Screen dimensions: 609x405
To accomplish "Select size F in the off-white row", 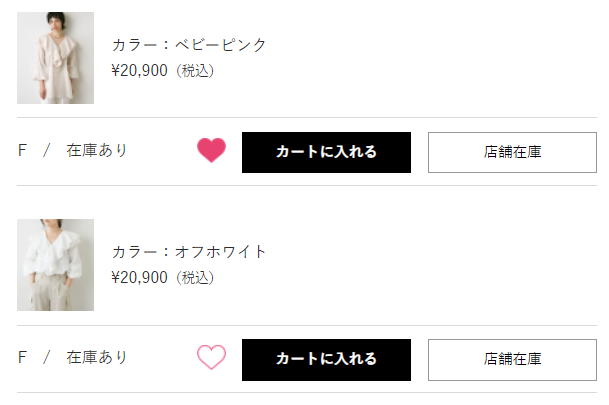I will (22, 358).
